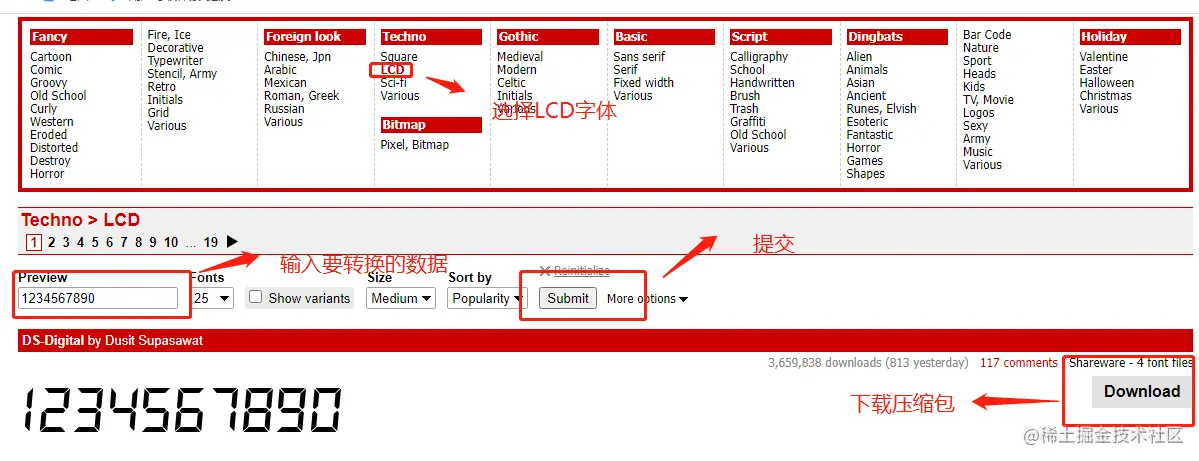Viewport: 1199px width, 461px height.
Task: Select the Halloween subcategory
Action: [1106, 83]
